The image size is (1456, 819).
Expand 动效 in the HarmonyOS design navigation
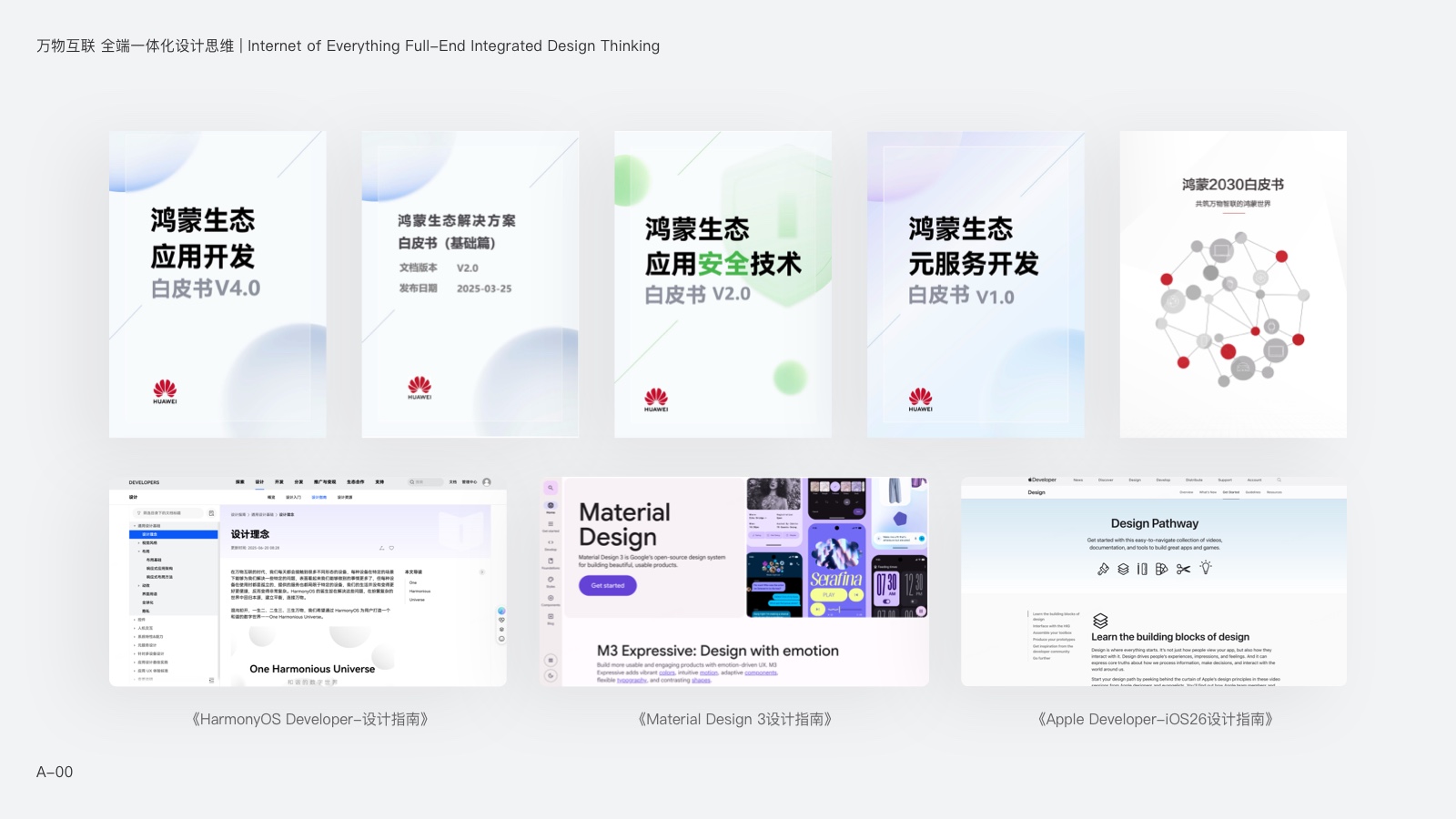click(x=147, y=586)
